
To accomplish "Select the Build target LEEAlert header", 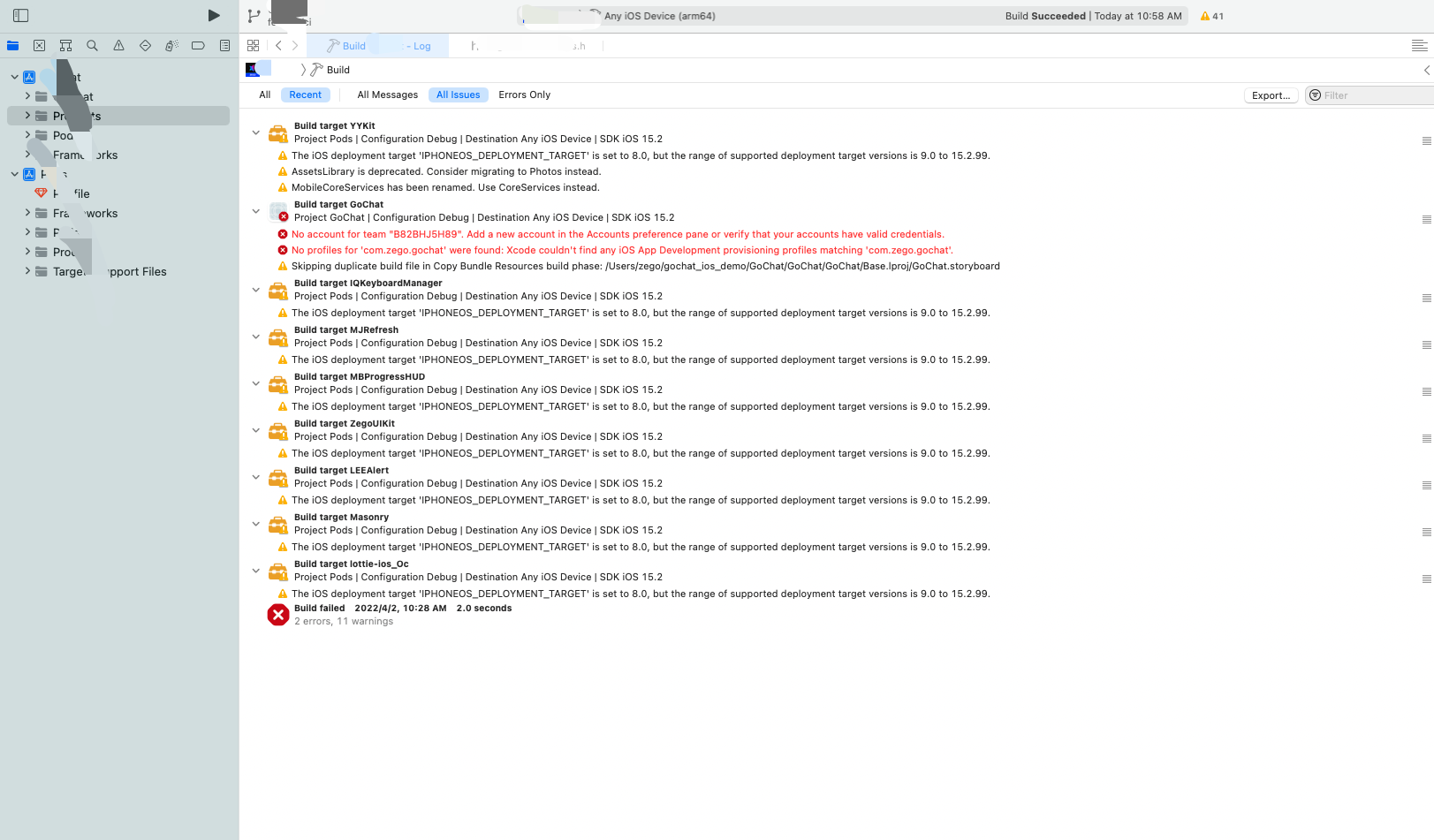I will point(341,470).
